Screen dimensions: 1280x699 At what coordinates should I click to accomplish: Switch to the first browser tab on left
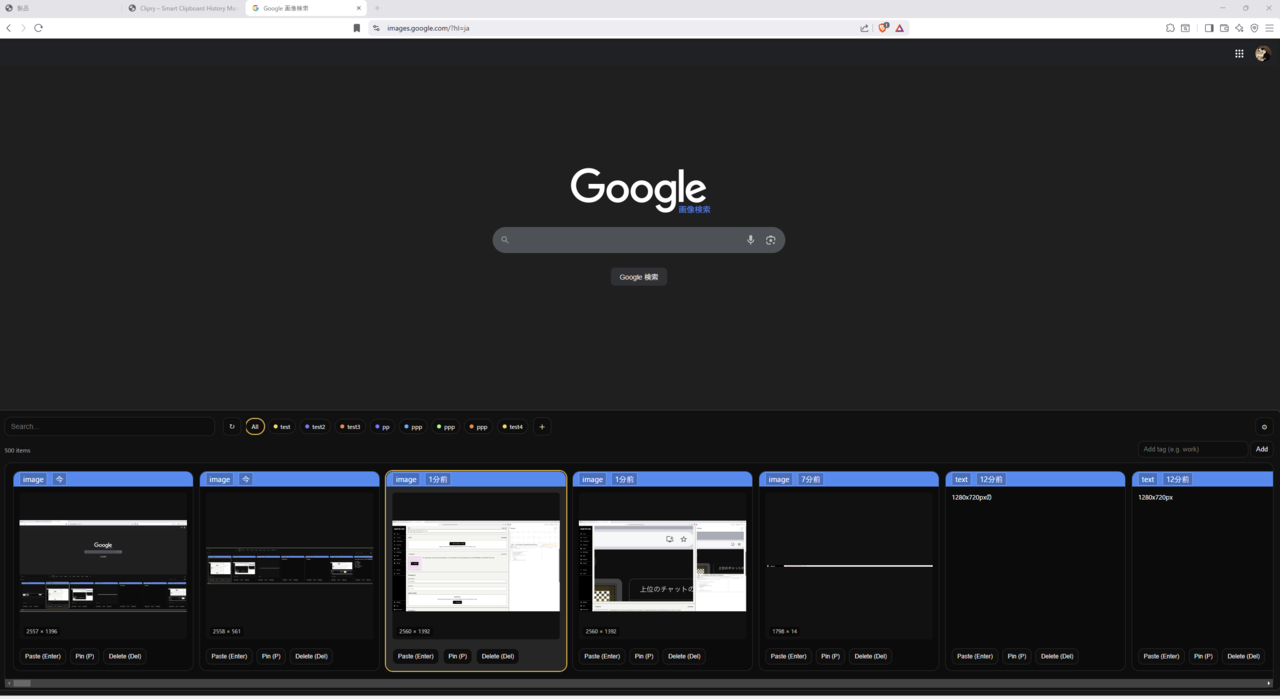[60, 8]
